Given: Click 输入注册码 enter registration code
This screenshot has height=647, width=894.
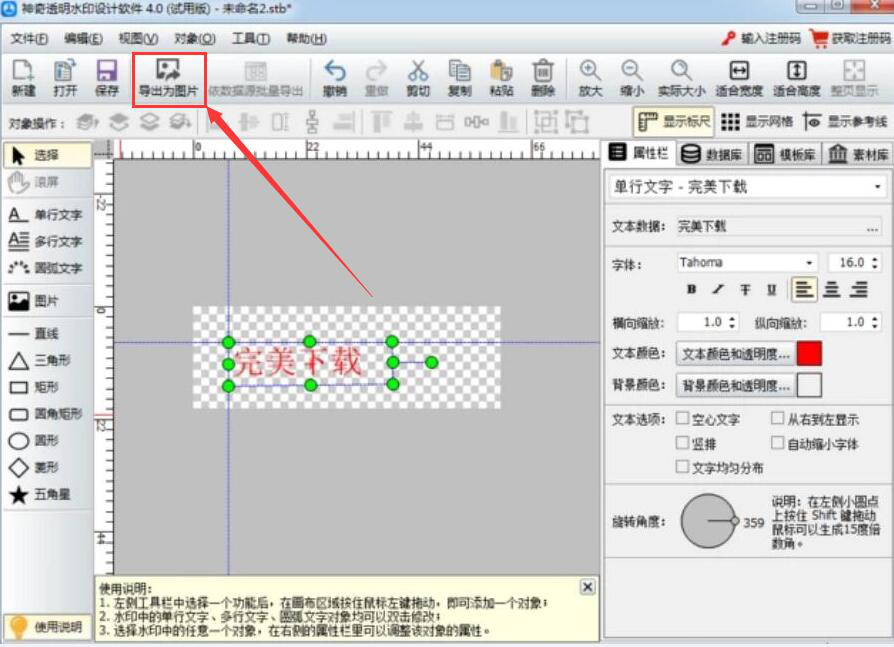Looking at the screenshot, I should click(761, 38).
